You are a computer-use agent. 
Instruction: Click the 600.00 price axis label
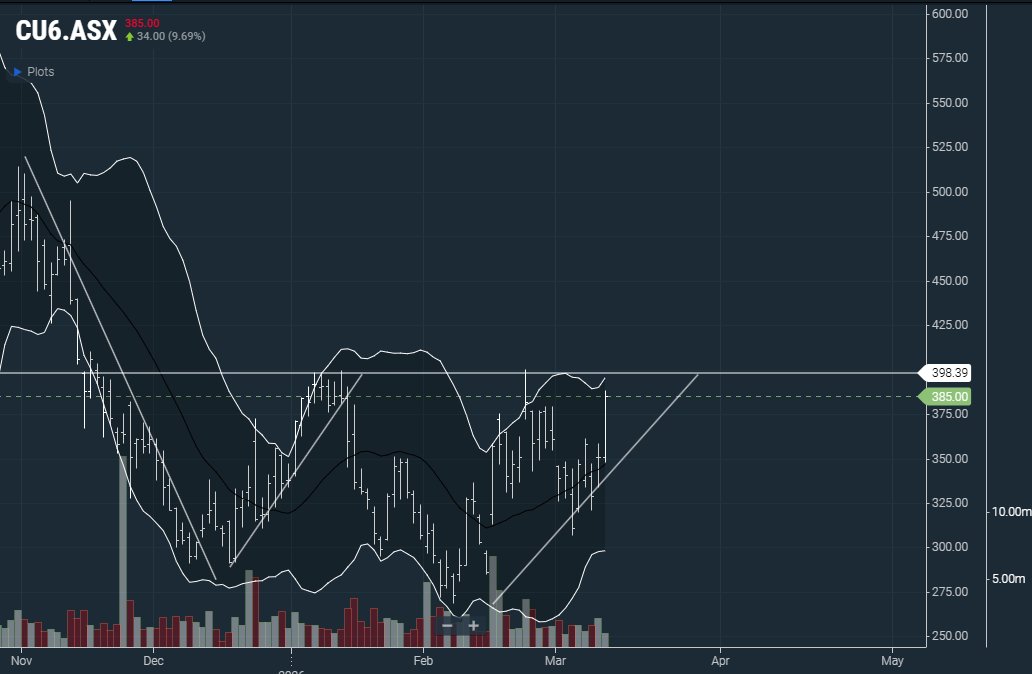pyautogui.click(x=950, y=13)
